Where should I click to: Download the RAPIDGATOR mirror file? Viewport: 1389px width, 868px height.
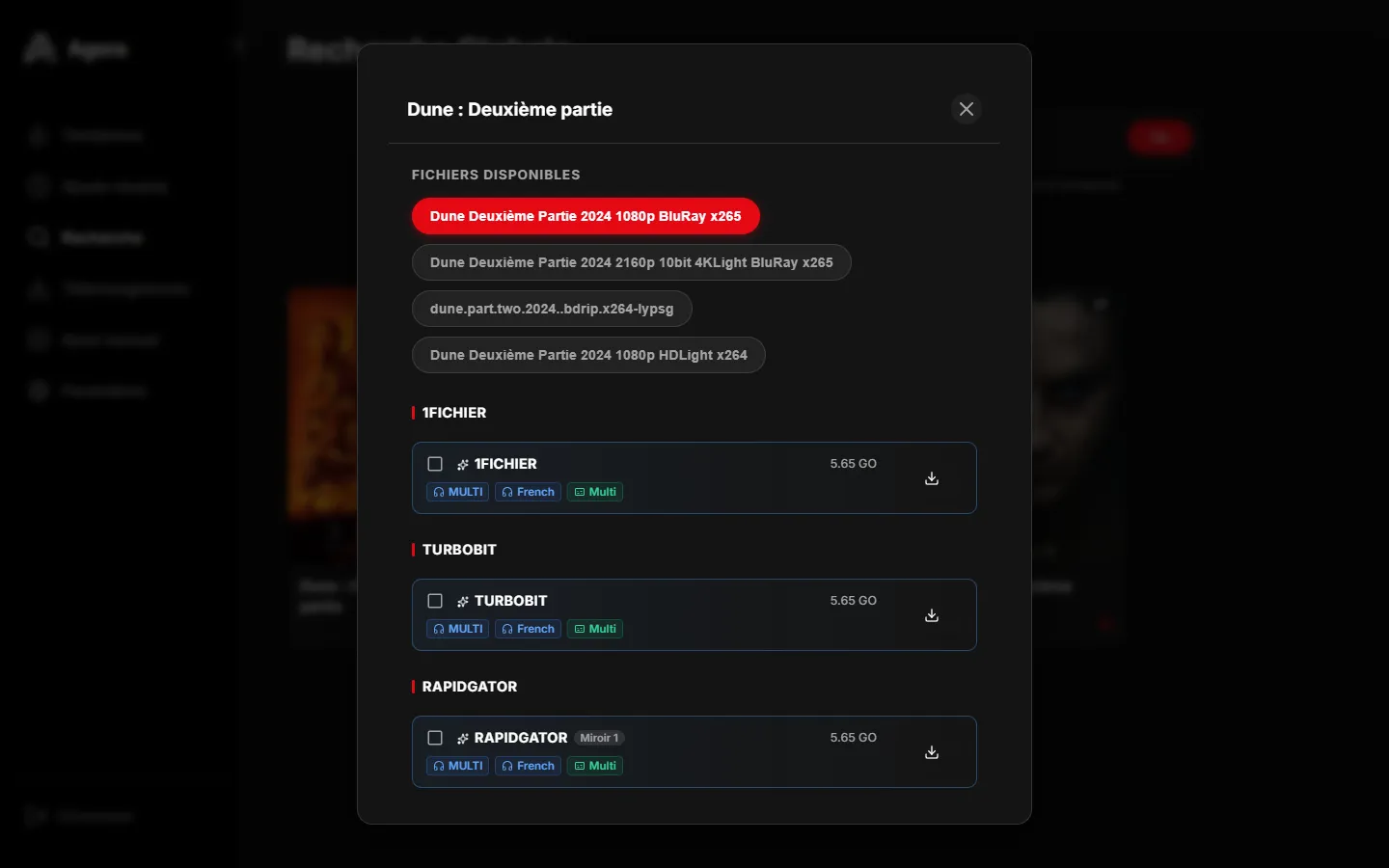click(932, 752)
